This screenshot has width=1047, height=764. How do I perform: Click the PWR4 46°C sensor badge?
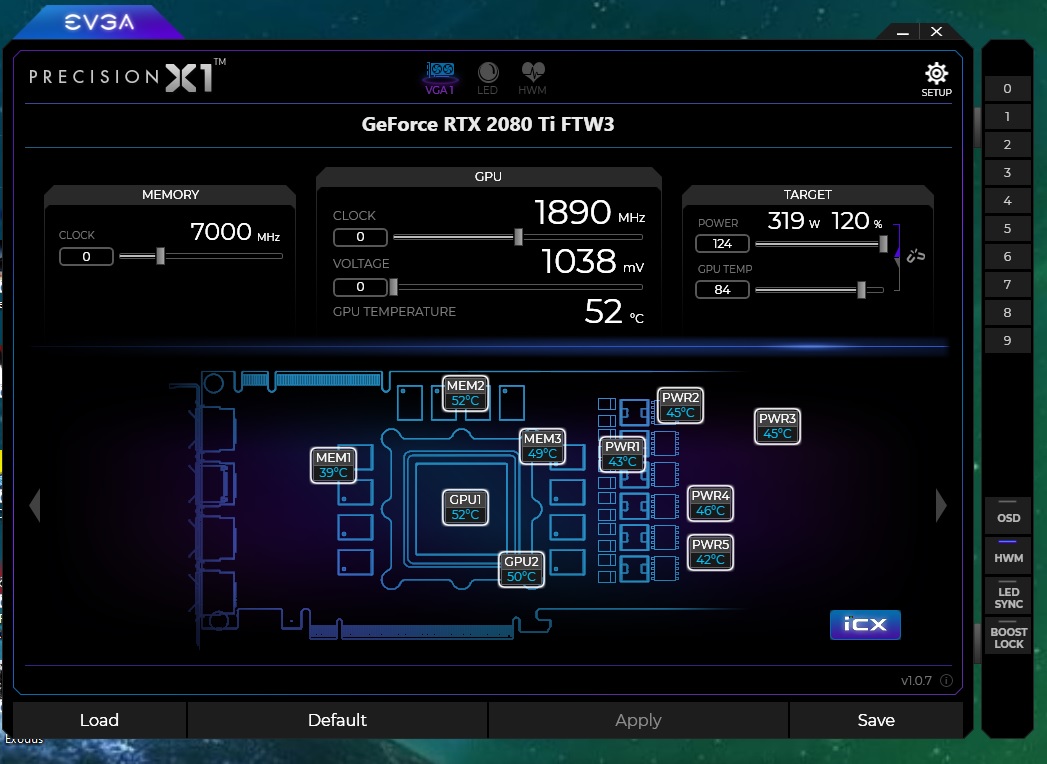click(710, 503)
